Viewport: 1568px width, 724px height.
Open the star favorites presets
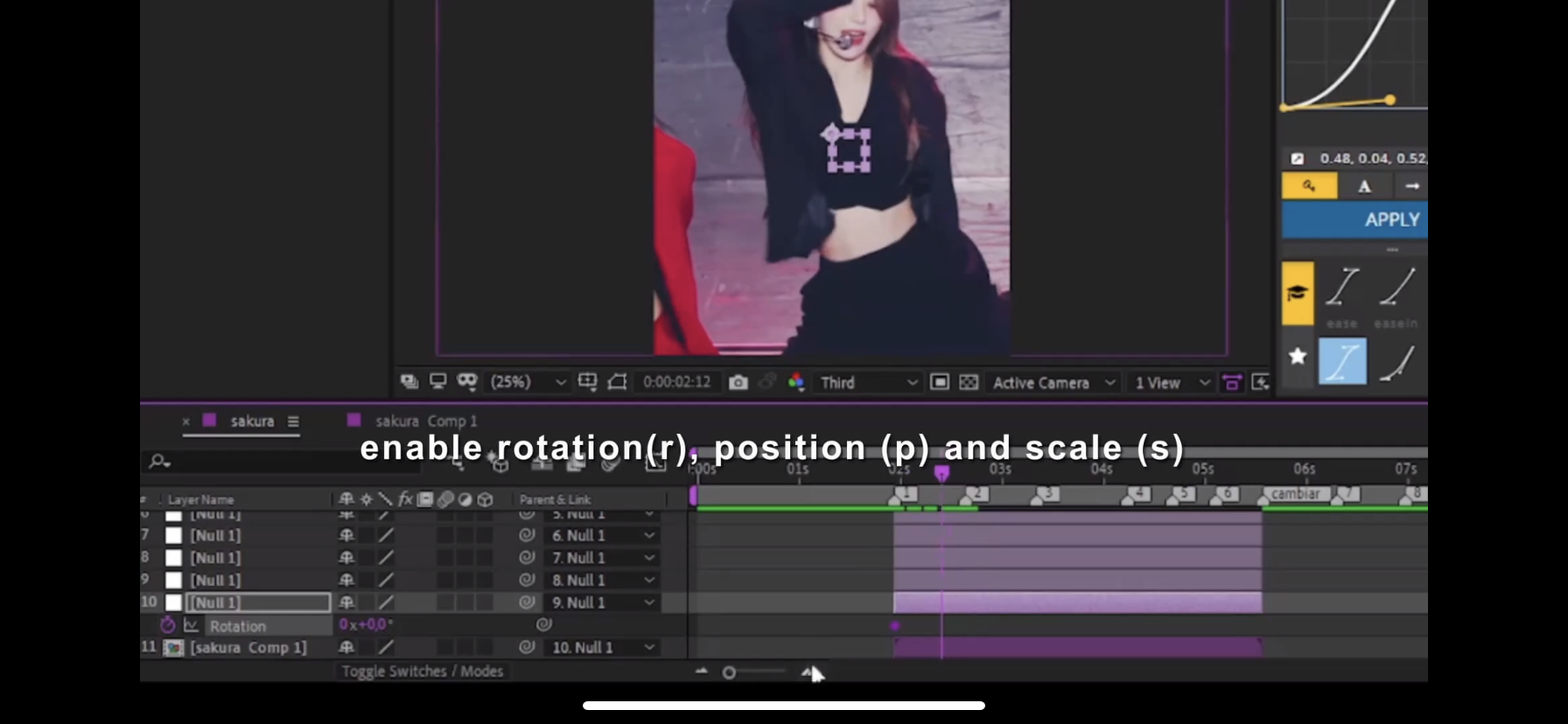1298,356
